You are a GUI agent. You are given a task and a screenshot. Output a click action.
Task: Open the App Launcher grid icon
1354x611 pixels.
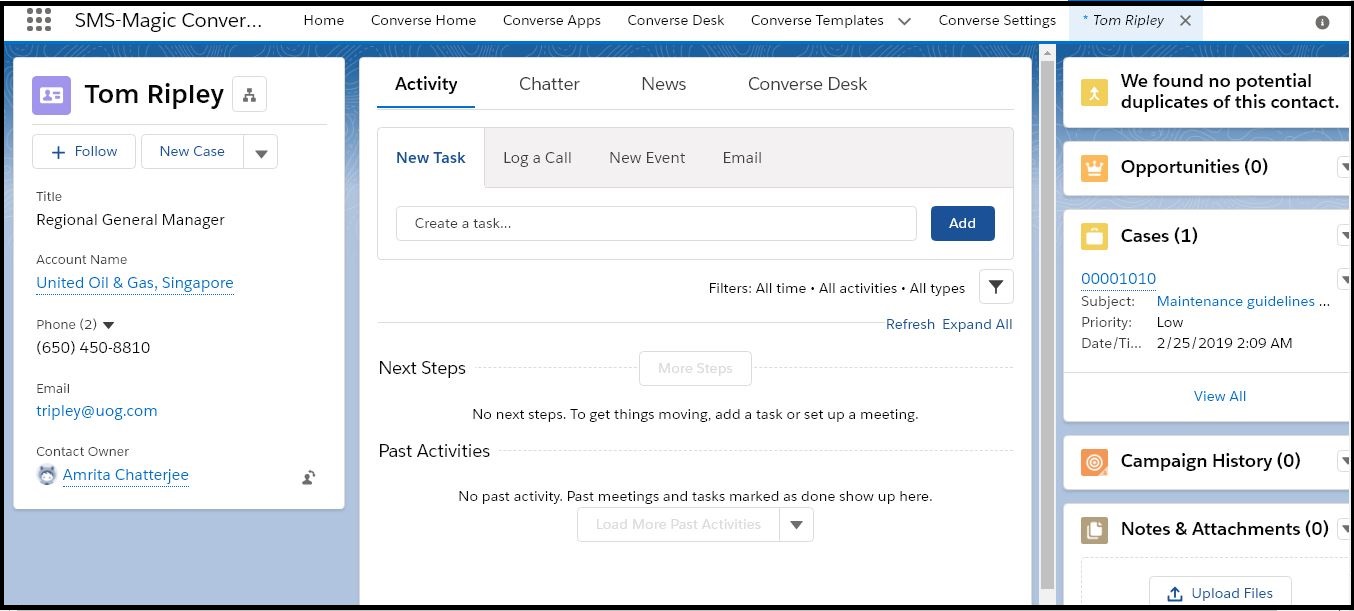(x=38, y=20)
